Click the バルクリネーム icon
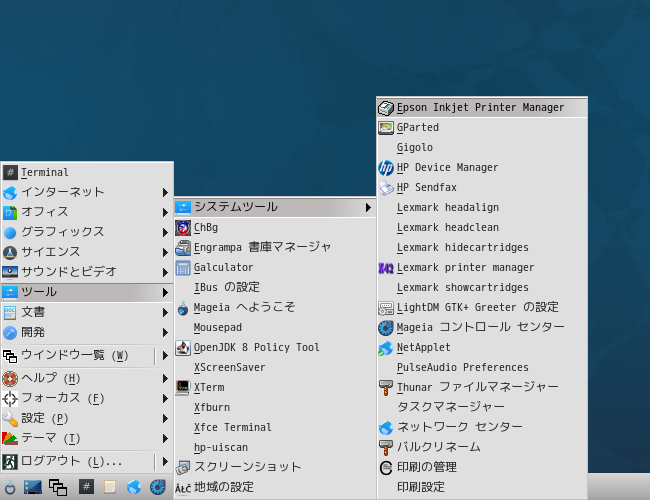Viewport: 650px width, 500px height. [x=386, y=447]
